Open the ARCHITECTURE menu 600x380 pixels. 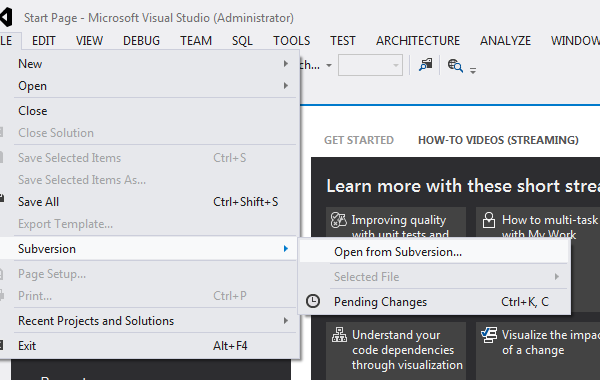point(418,41)
